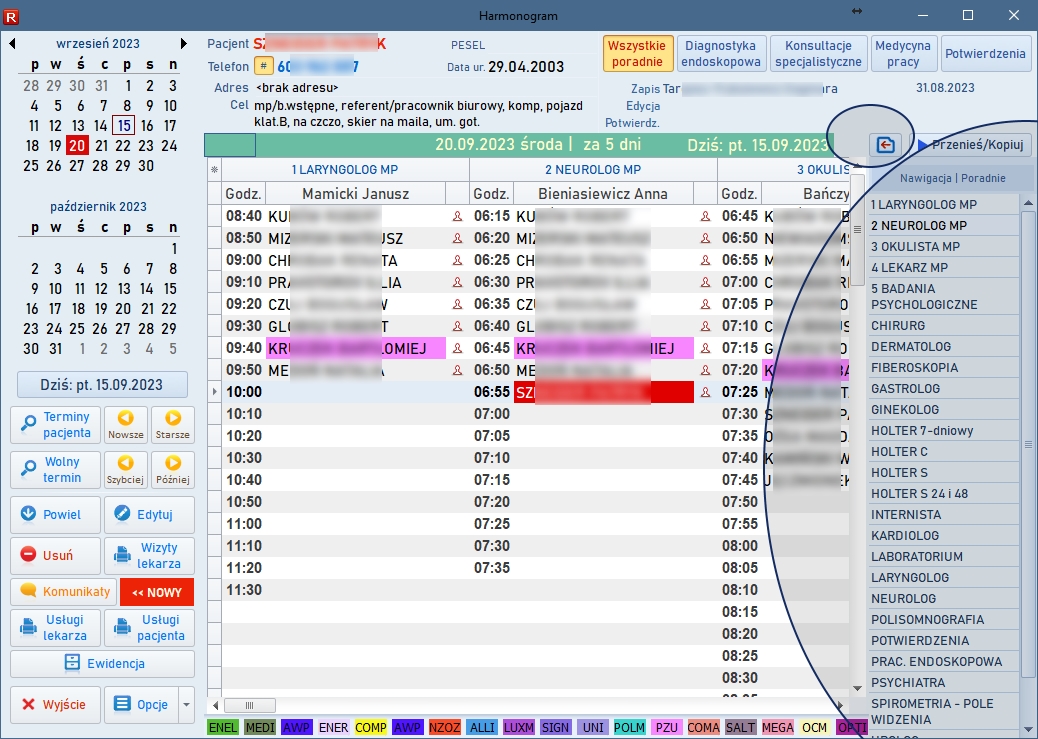Click Nowsze left-arrow button
1038x739 pixels.
pos(126,425)
